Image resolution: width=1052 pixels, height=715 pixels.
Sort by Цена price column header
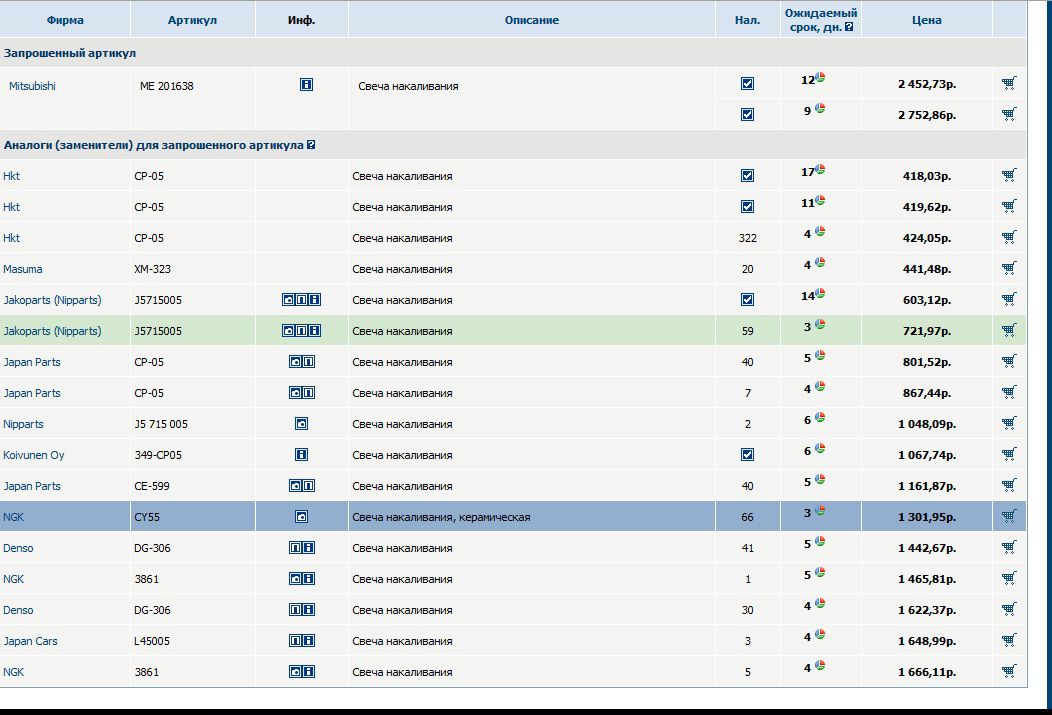927,20
